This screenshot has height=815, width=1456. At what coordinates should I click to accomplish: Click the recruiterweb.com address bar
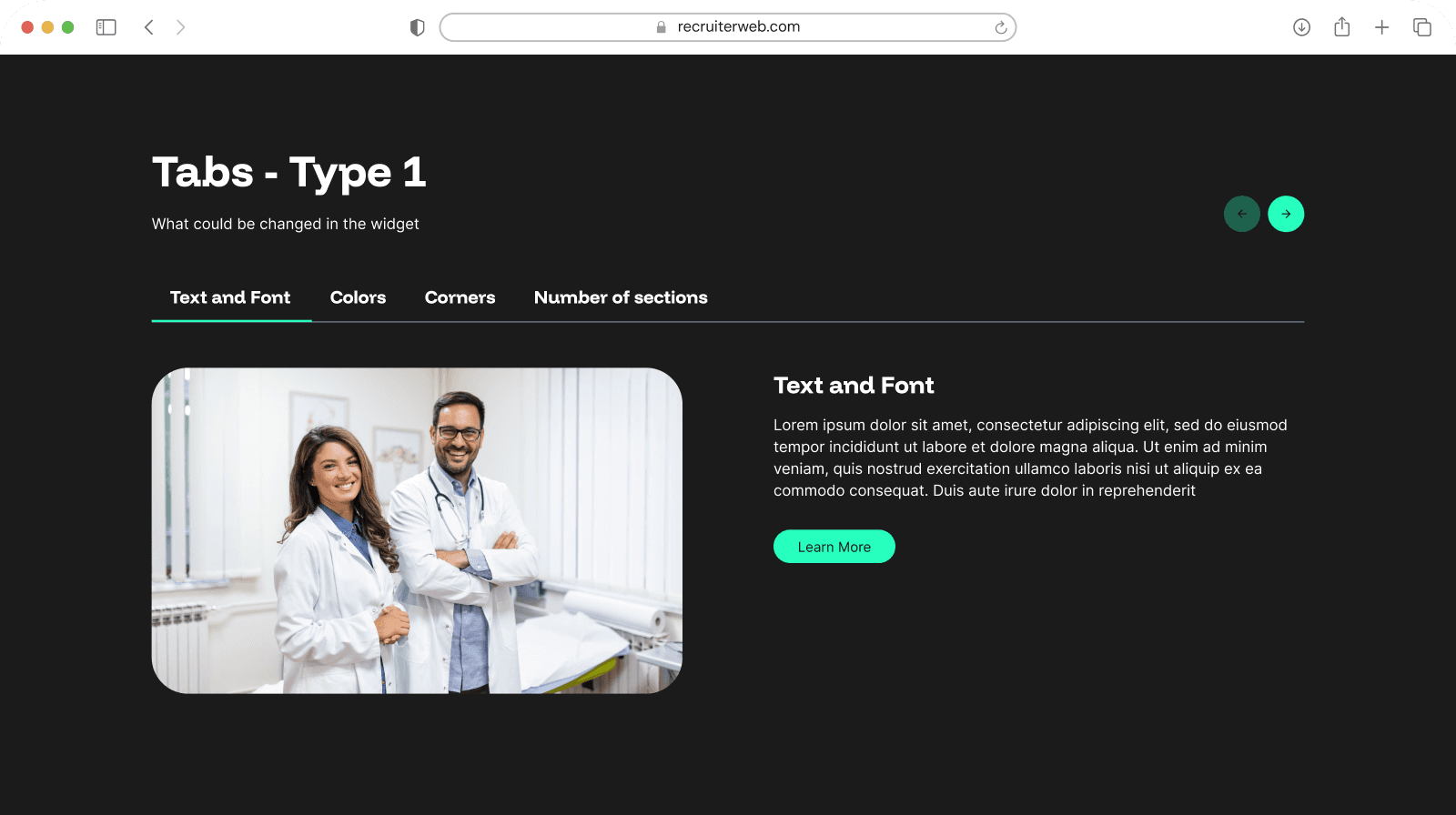click(x=728, y=27)
